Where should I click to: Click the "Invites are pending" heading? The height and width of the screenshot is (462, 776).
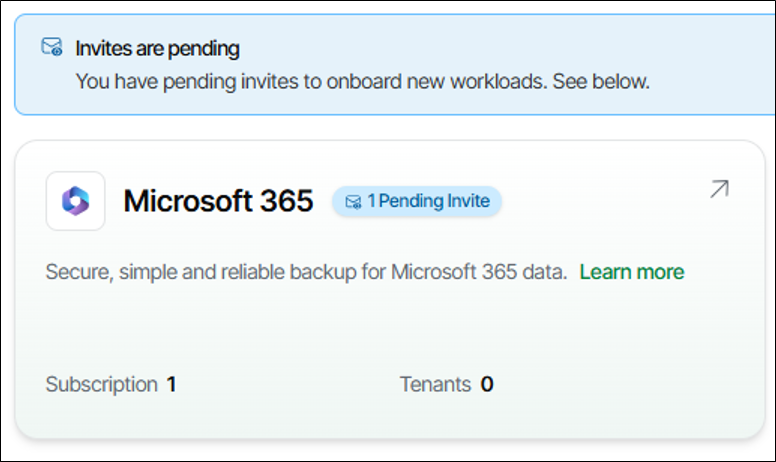click(158, 48)
